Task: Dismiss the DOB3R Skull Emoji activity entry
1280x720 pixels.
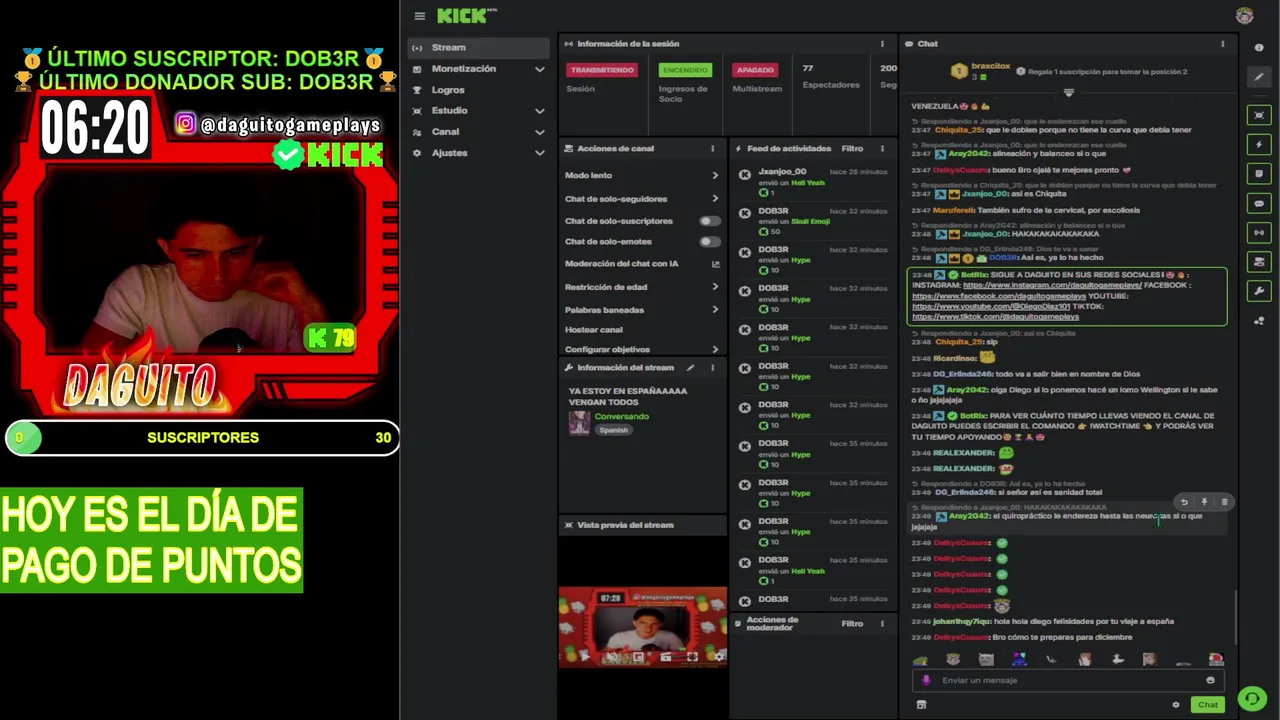Action: (x=745, y=214)
